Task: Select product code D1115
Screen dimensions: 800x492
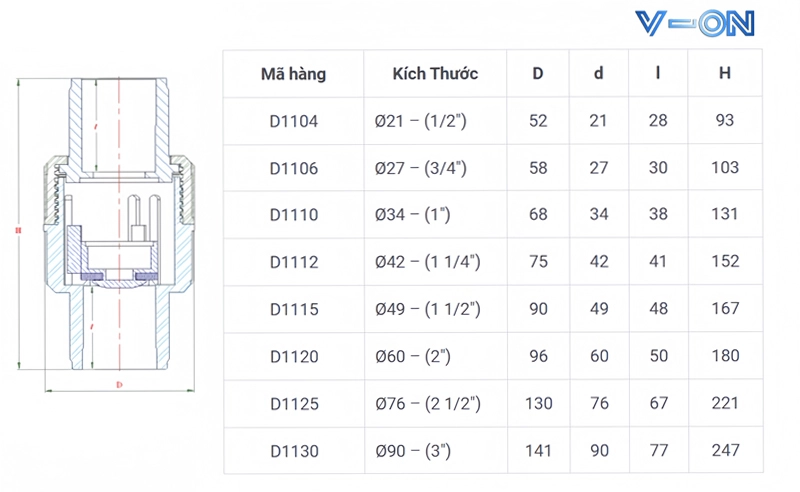Action: (x=294, y=309)
